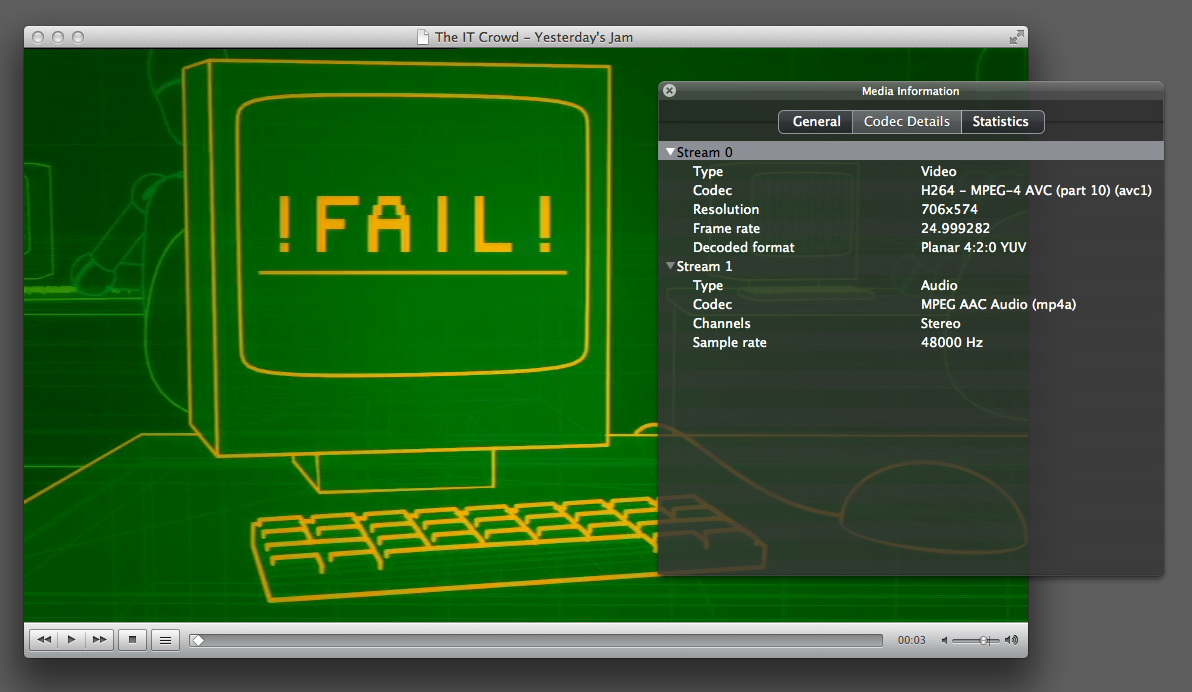Click the 'Audio' type value
Image resolution: width=1192 pixels, height=692 pixels.
(939, 285)
